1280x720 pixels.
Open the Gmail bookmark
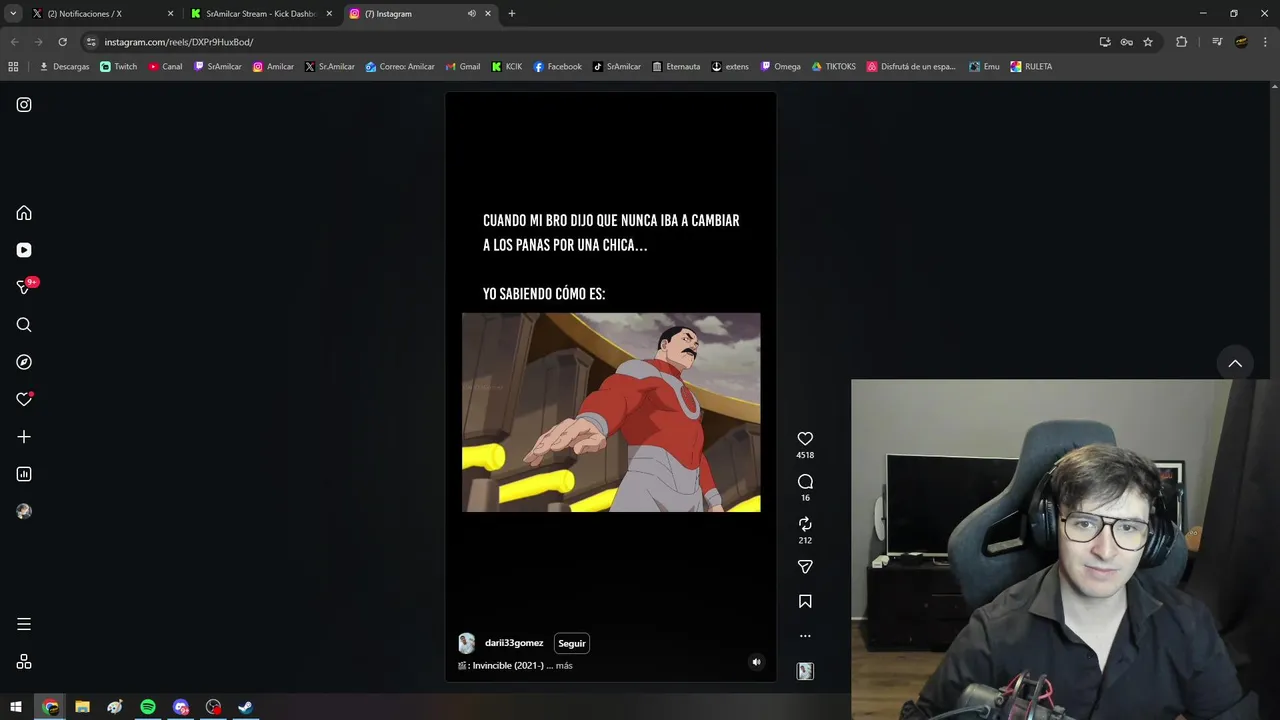(x=462, y=67)
